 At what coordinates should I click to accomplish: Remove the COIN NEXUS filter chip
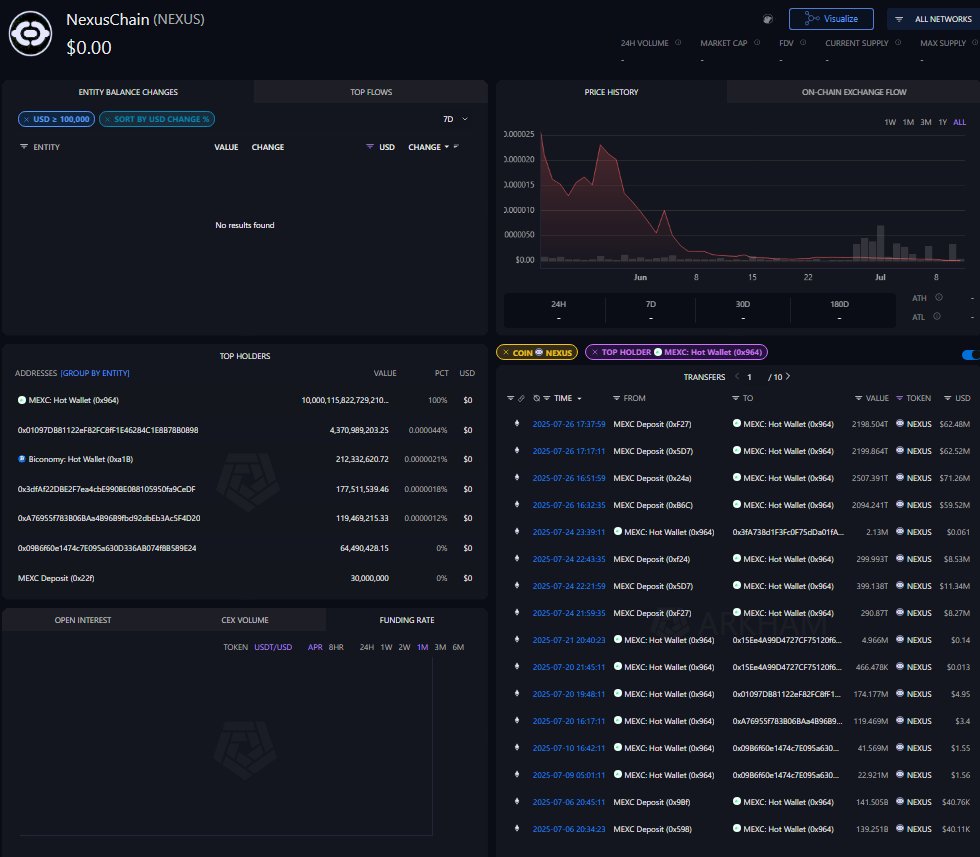coord(506,353)
